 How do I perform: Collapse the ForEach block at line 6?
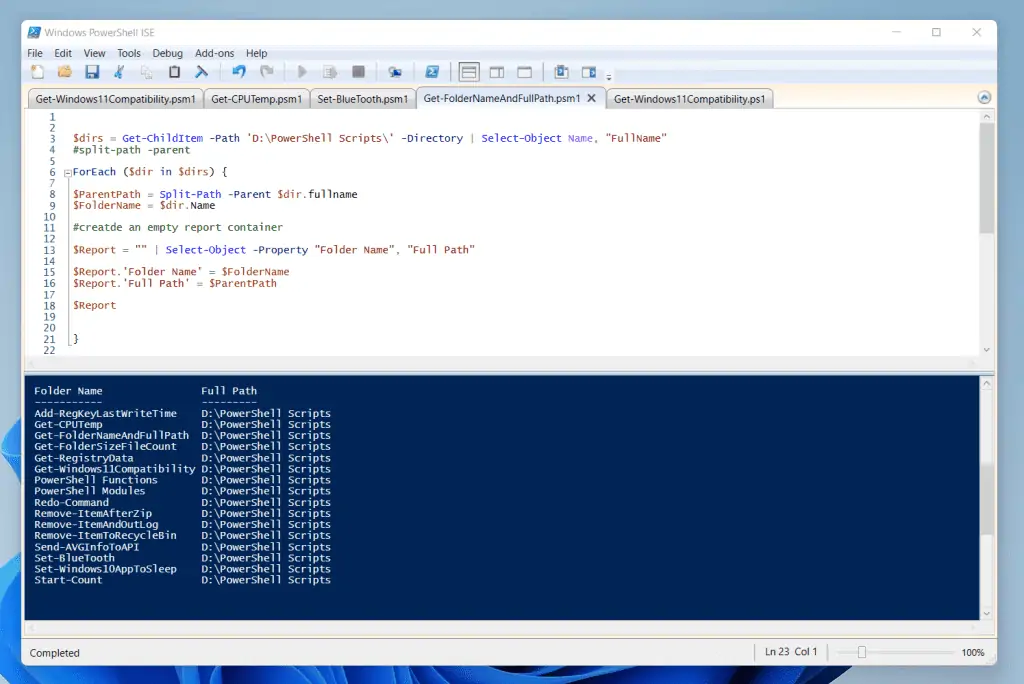(x=67, y=173)
